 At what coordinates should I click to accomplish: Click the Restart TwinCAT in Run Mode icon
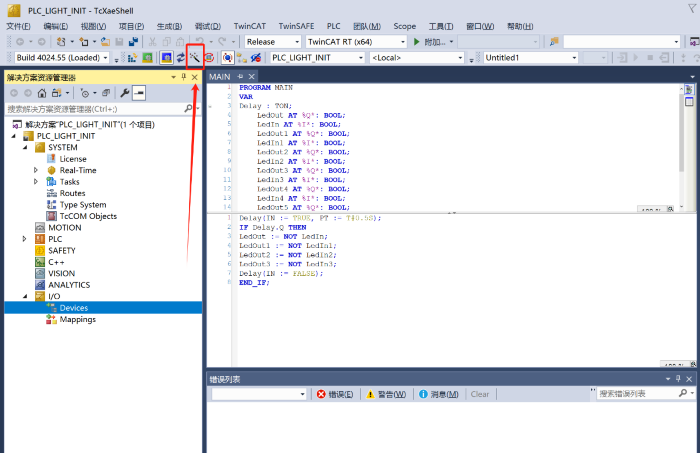(147, 58)
